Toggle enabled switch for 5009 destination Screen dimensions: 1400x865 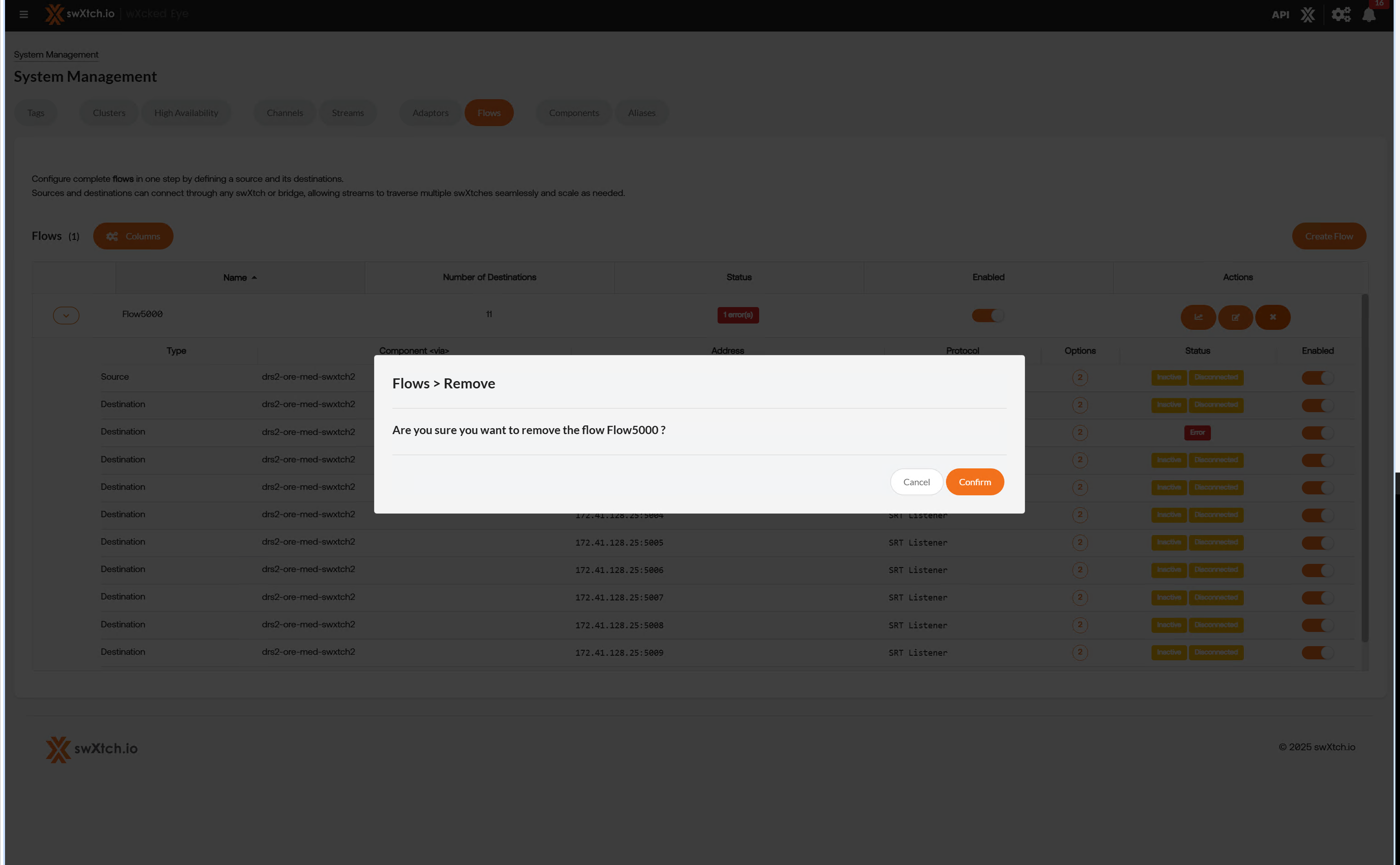(1317, 652)
